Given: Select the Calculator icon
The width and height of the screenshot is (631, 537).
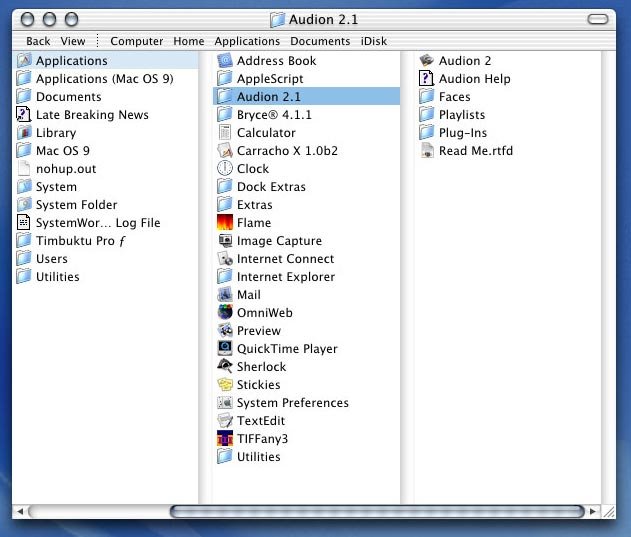Looking at the screenshot, I should coord(225,133).
